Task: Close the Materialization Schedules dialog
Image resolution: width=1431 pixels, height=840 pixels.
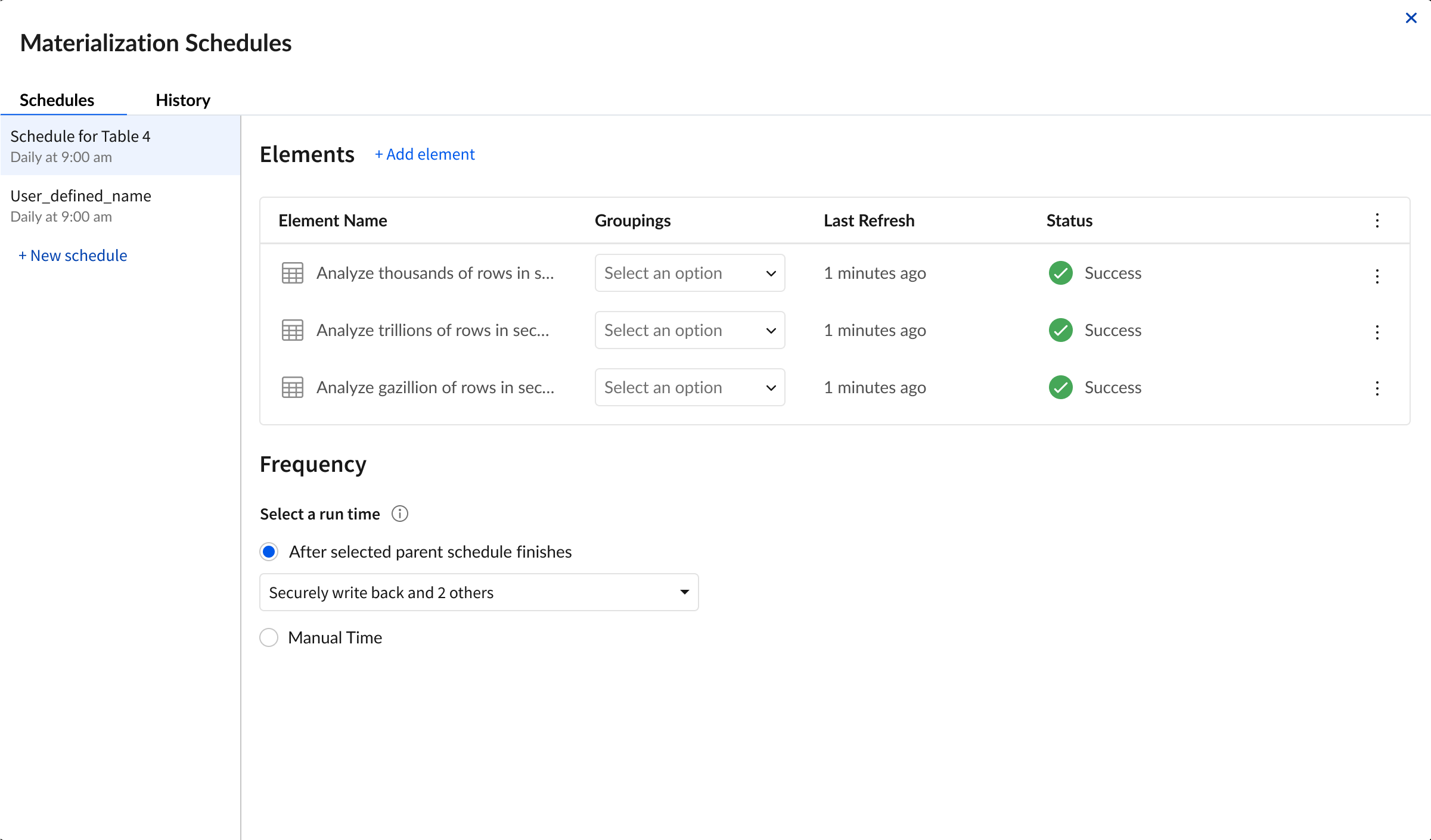Action: [x=1411, y=18]
